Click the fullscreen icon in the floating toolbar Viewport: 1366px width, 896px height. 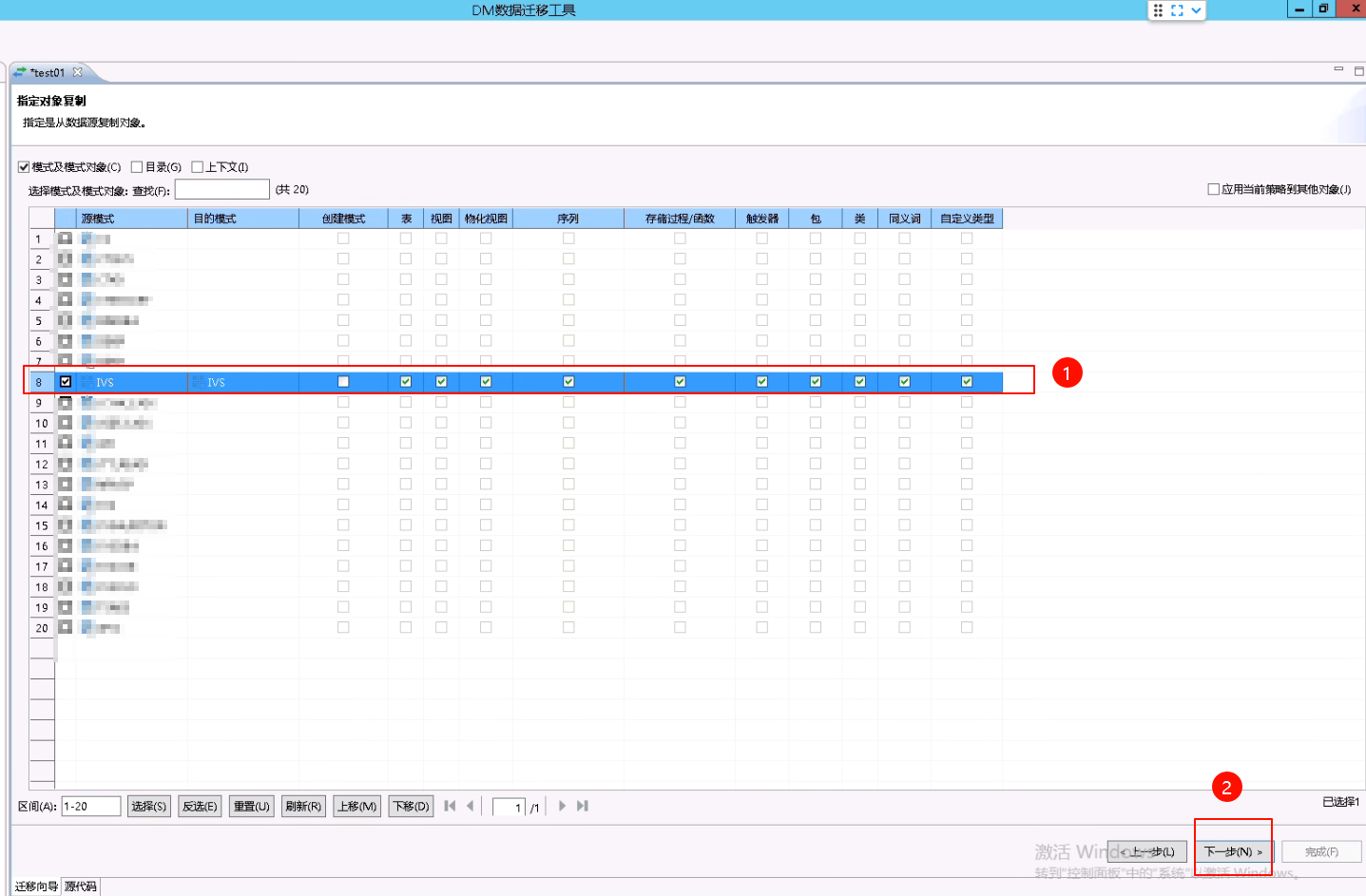point(1177,10)
